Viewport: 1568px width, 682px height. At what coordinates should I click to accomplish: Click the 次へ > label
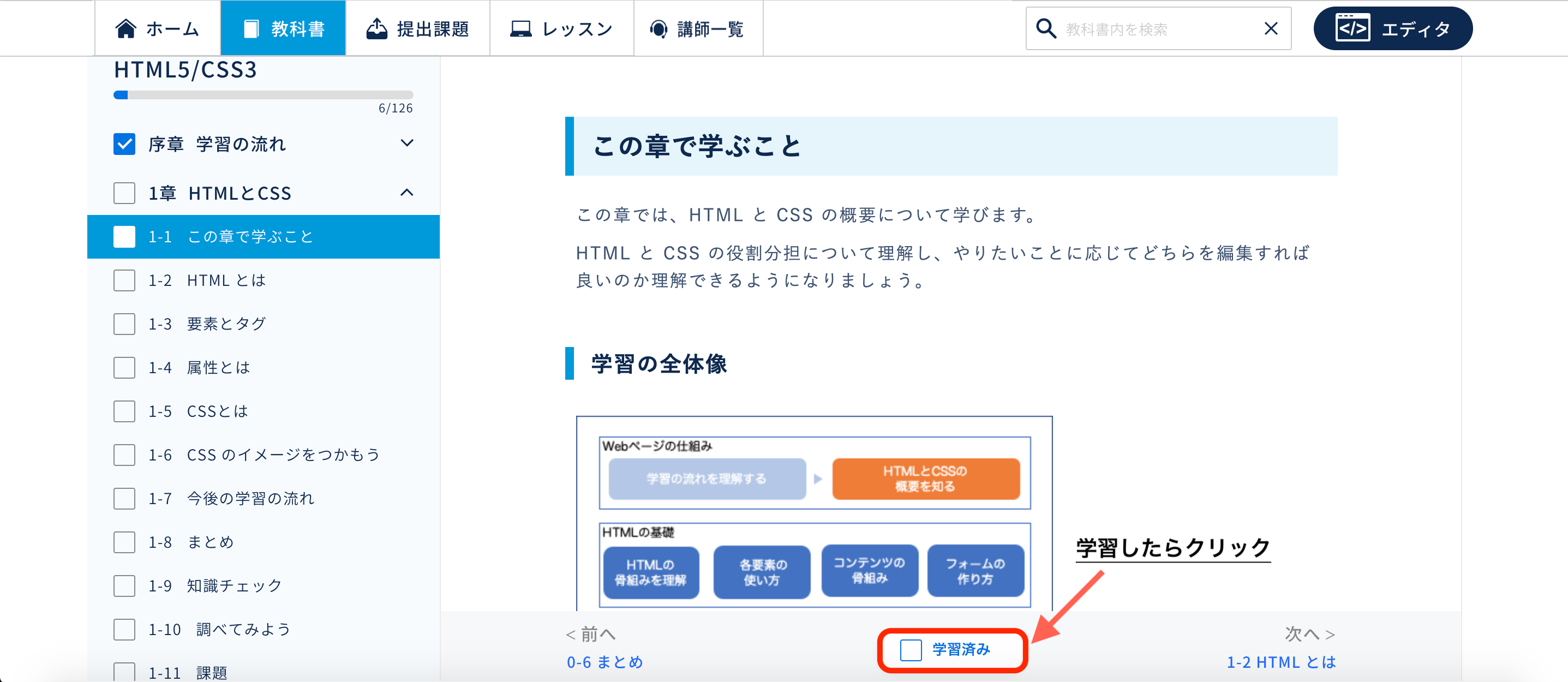tap(1310, 635)
